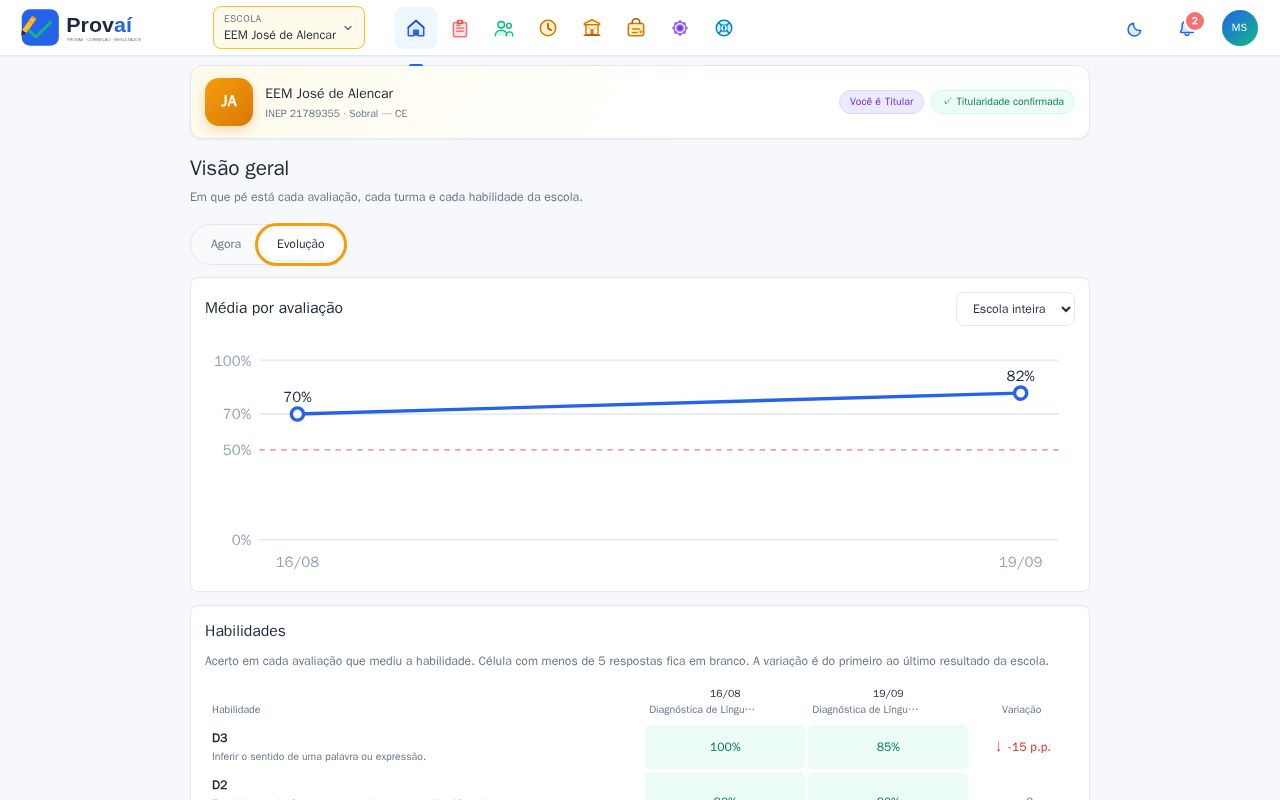Select the Evolução tab
The height and width of the screenshot is (800, 1280).
coord(301,244)
